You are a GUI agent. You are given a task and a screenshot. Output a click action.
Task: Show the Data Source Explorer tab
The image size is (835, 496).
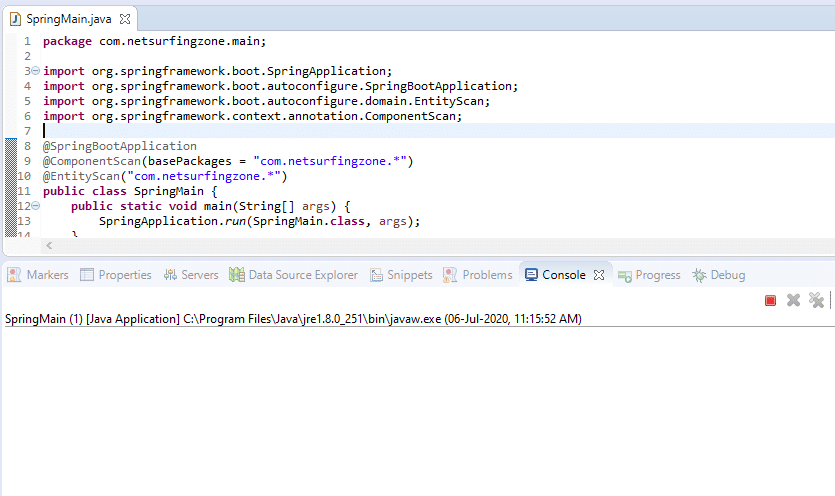coord(293,275)
